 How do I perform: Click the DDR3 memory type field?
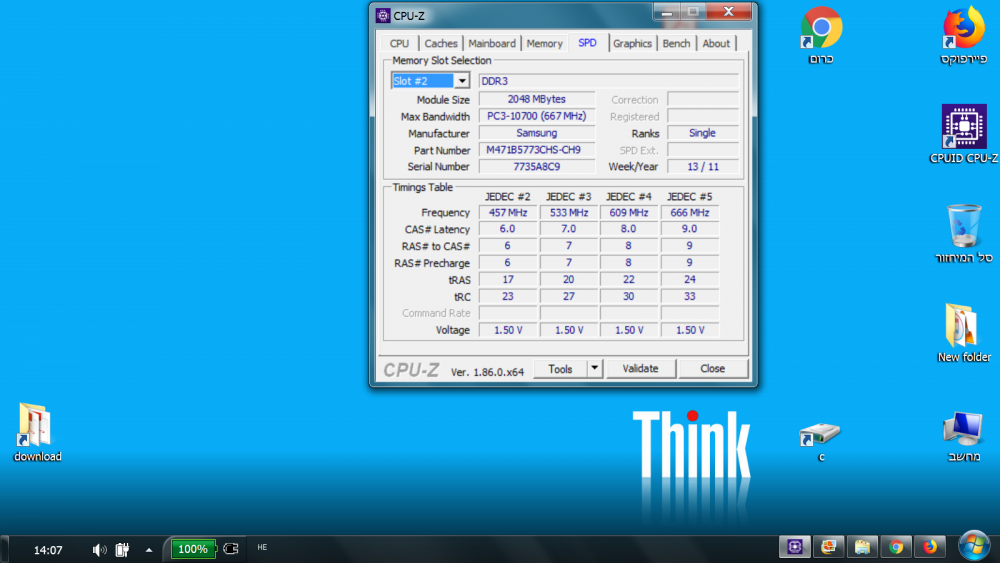[x=608, y=81]
